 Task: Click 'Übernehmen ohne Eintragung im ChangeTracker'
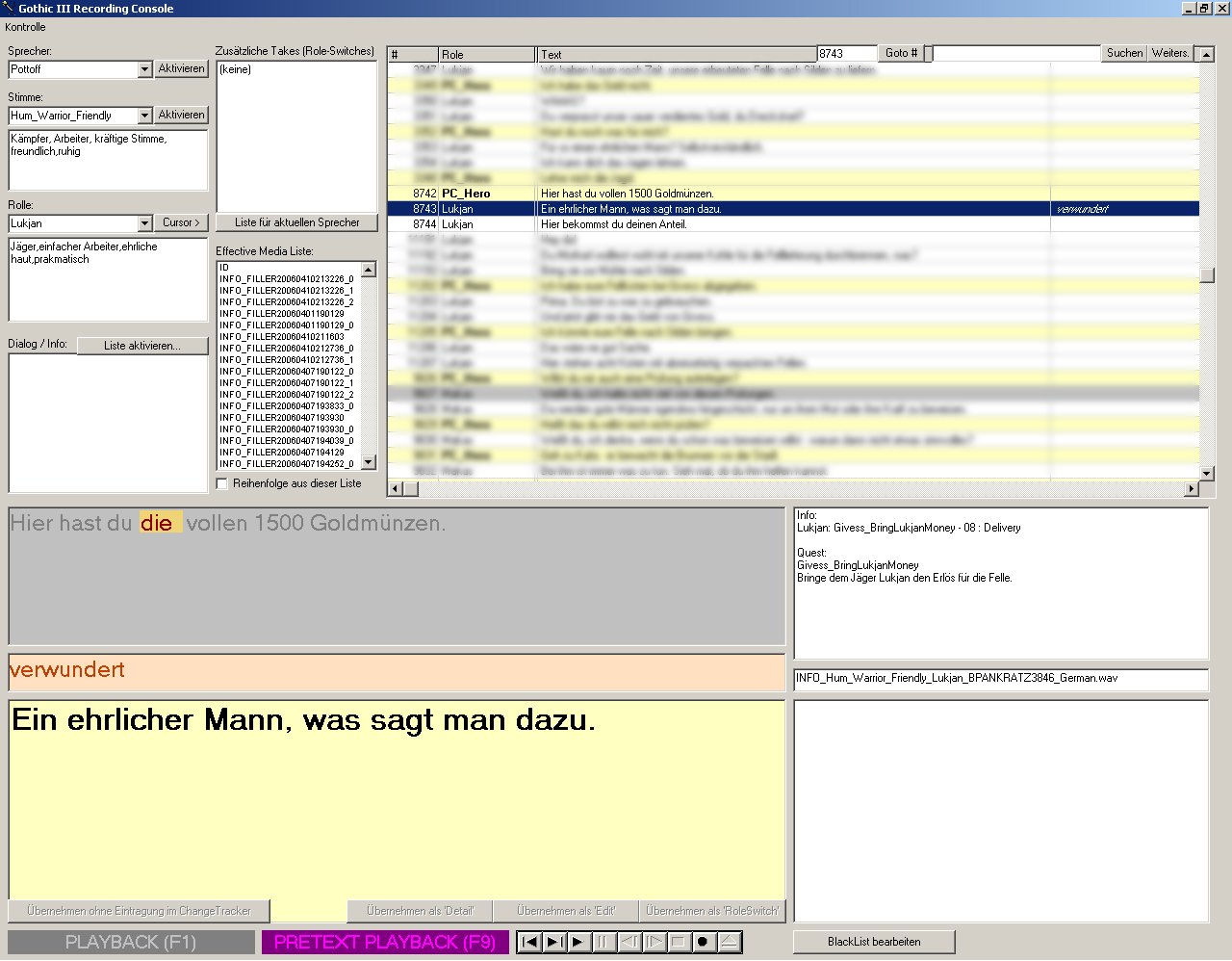point(139,911)
